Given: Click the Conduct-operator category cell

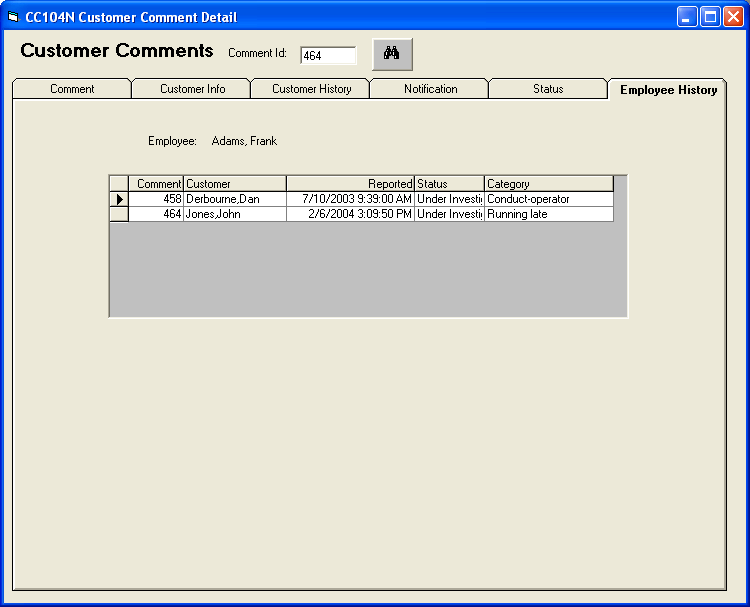Looking at the screenshot, I should click(548, 199).
